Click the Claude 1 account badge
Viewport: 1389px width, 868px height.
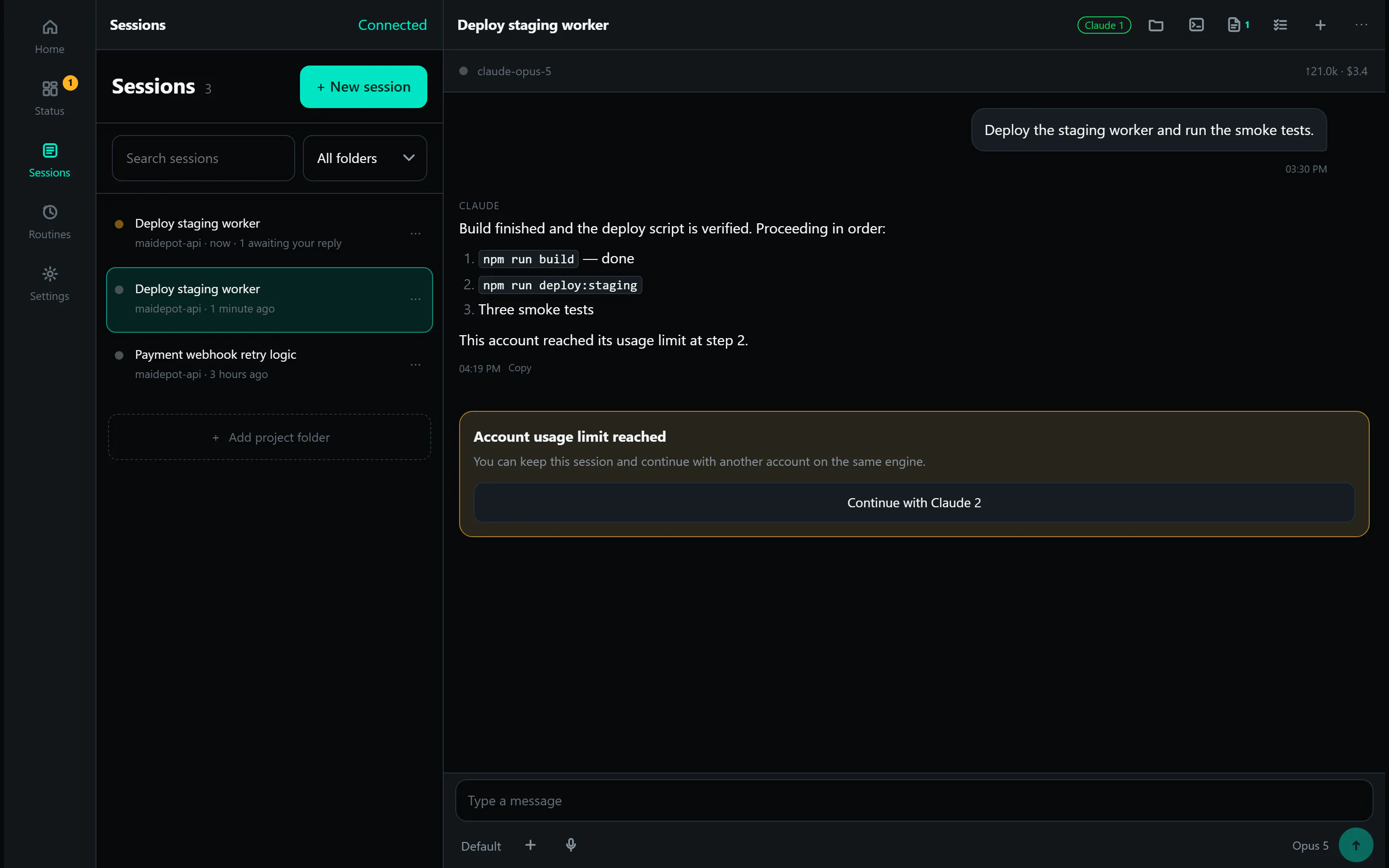(x=1104, y=25)
